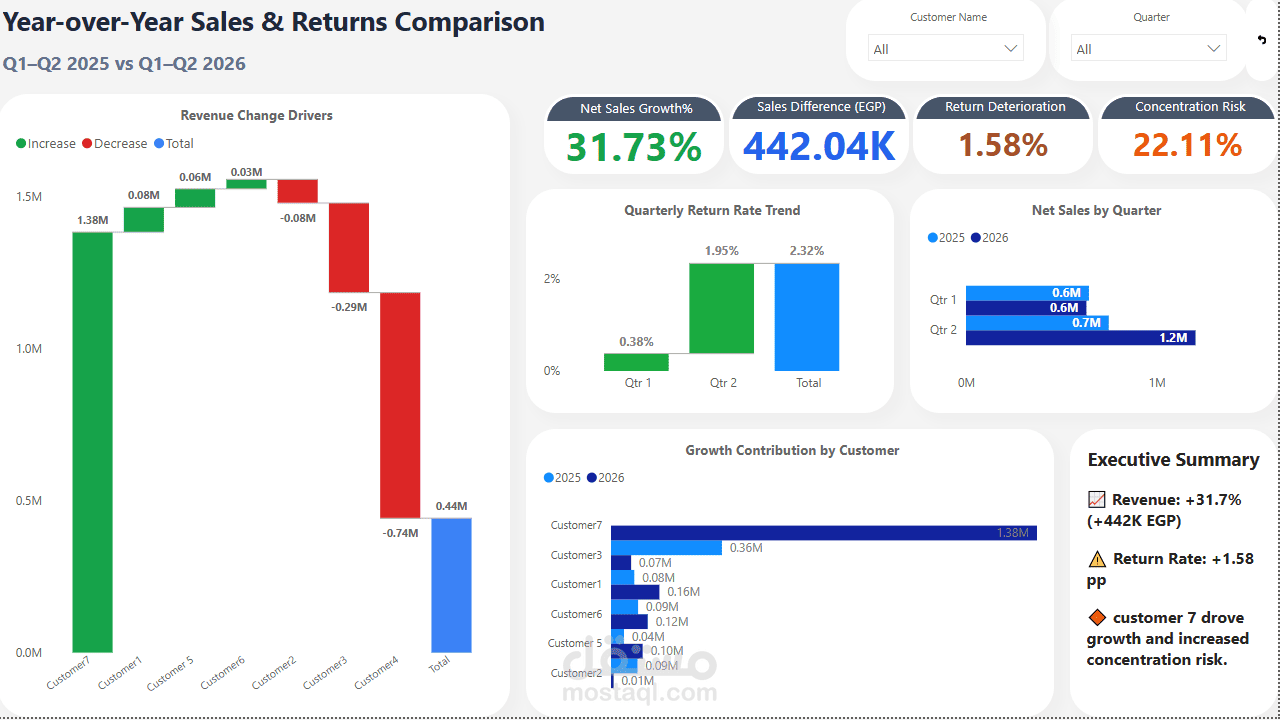Click the 2026 legend in Growth Contribution chart
Viewport: 1280px width, 720px height.
606,478
